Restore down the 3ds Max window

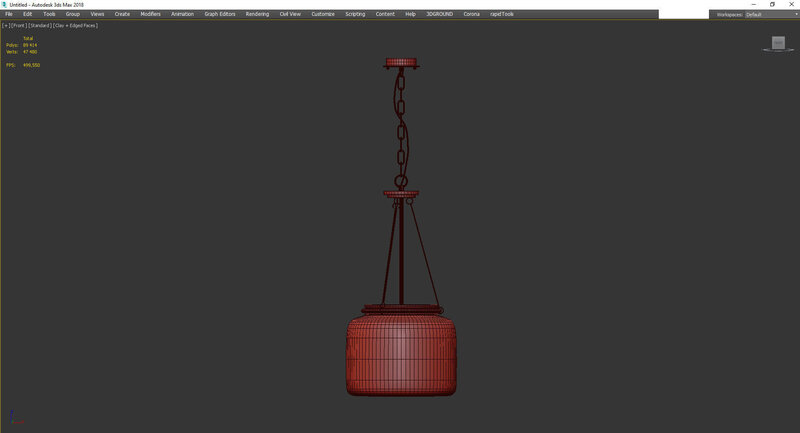[772, 4]
